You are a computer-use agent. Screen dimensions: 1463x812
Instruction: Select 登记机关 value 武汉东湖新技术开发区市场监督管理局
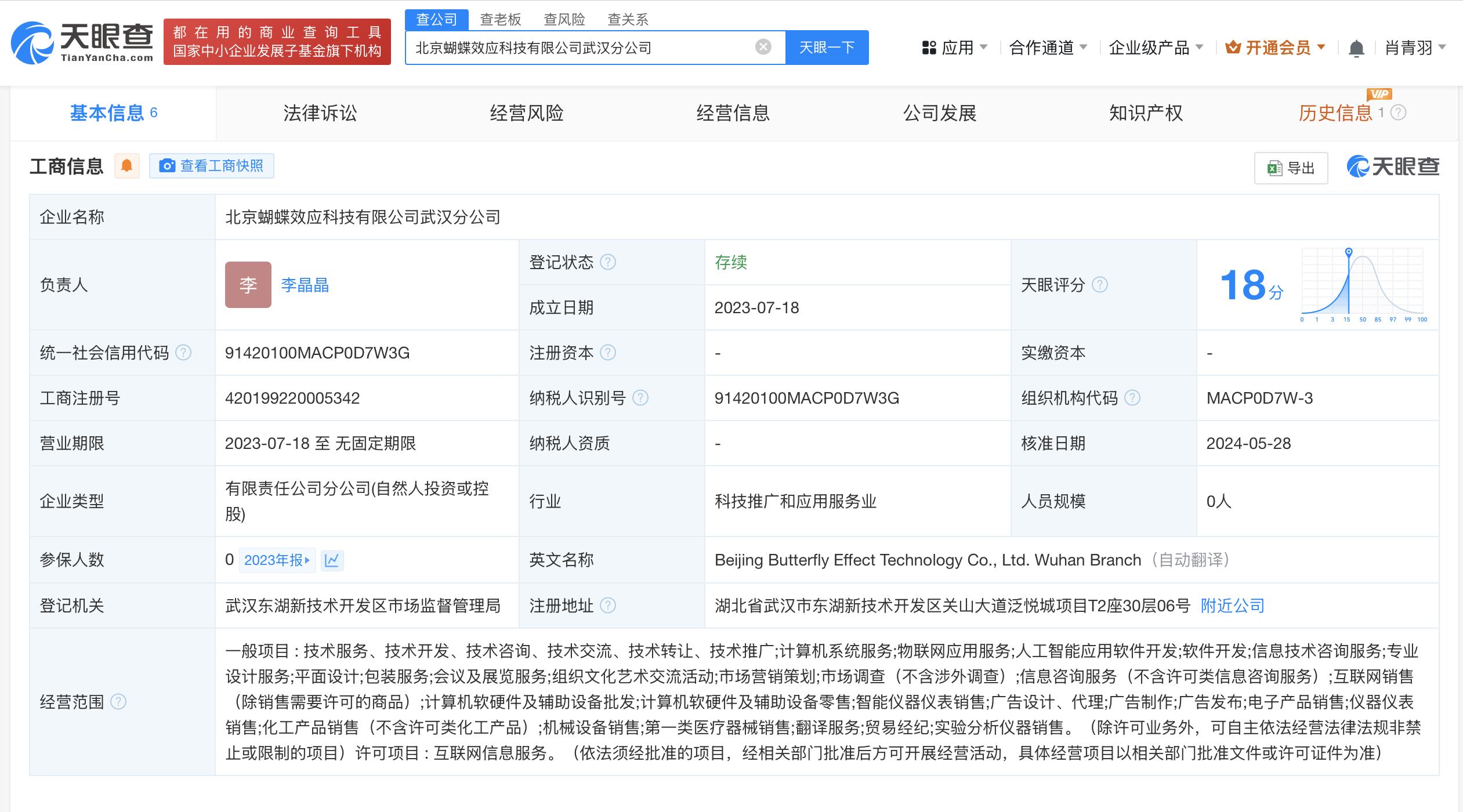(x=363, y=606)
